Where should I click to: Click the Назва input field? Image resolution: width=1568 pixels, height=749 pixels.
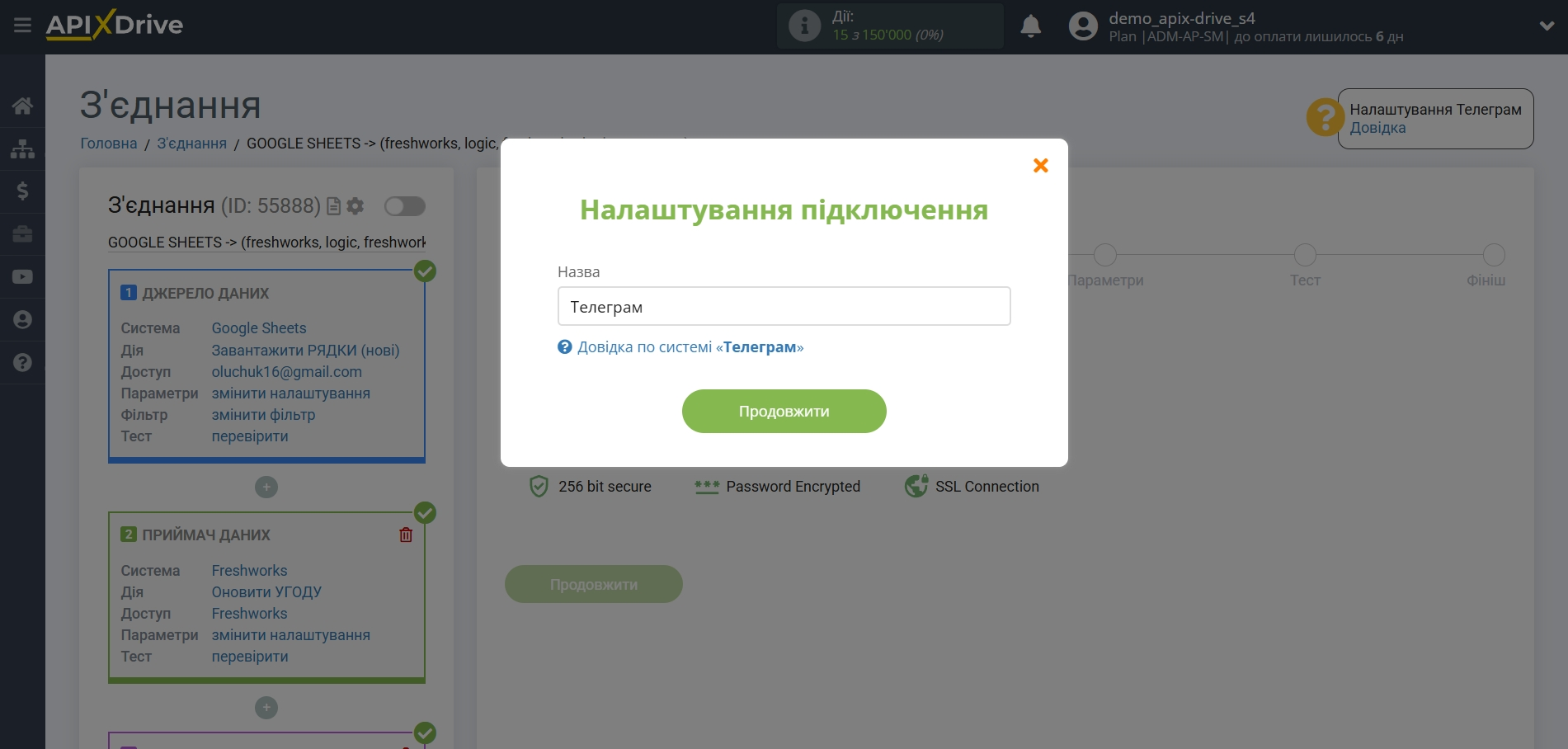tap(784, 307)
